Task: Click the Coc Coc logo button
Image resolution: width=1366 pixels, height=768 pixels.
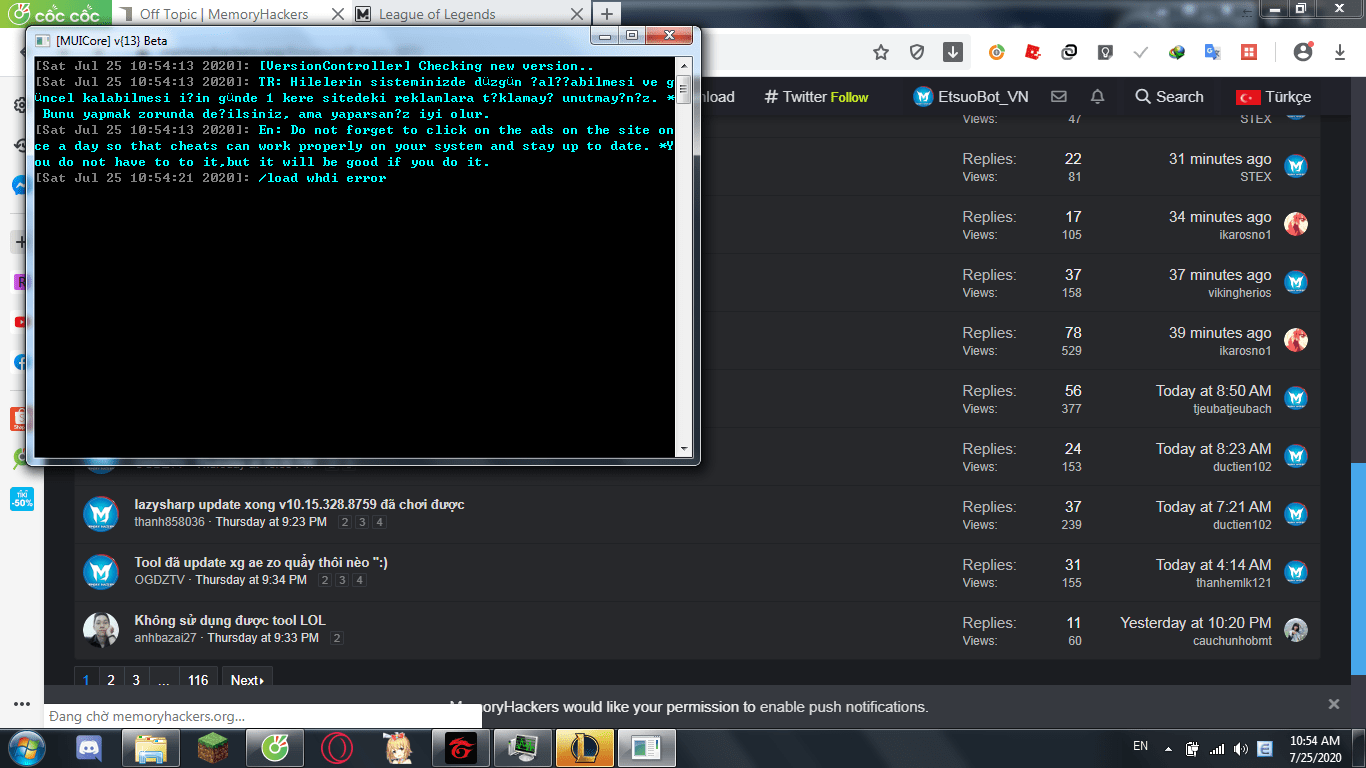Action: pyautogui.click(x=54, y=14)
